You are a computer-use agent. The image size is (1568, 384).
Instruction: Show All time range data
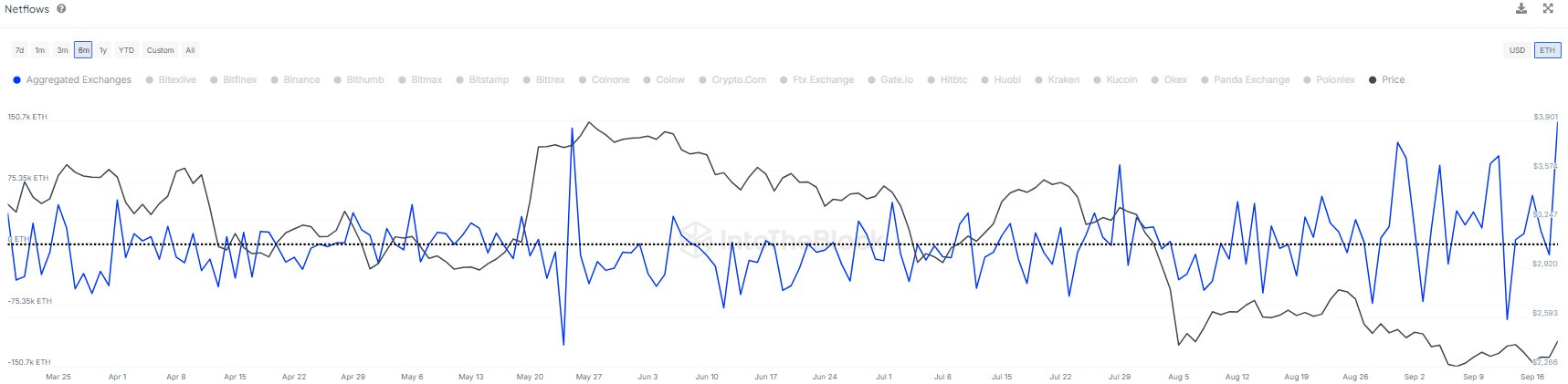tap(190, 50)
